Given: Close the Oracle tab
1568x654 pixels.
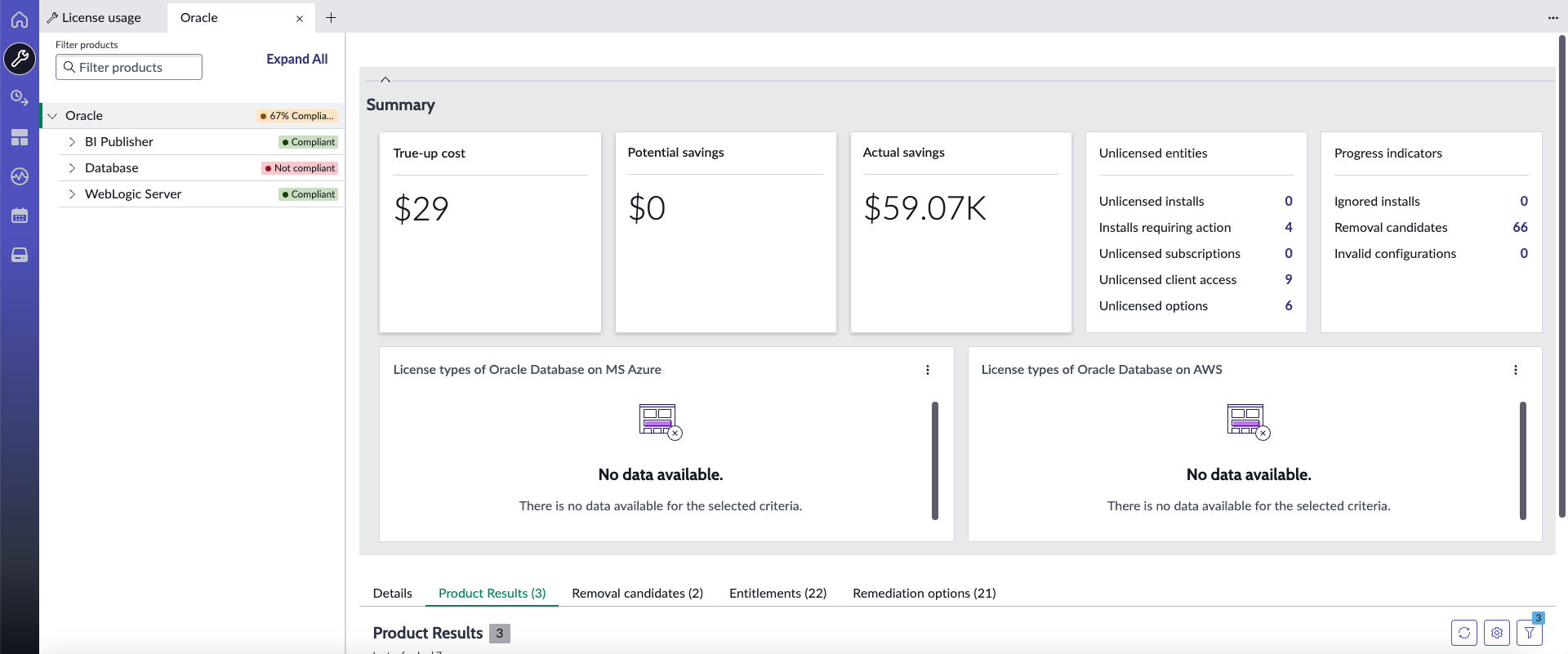Looking at the screenshot, I should click(300, 18).
